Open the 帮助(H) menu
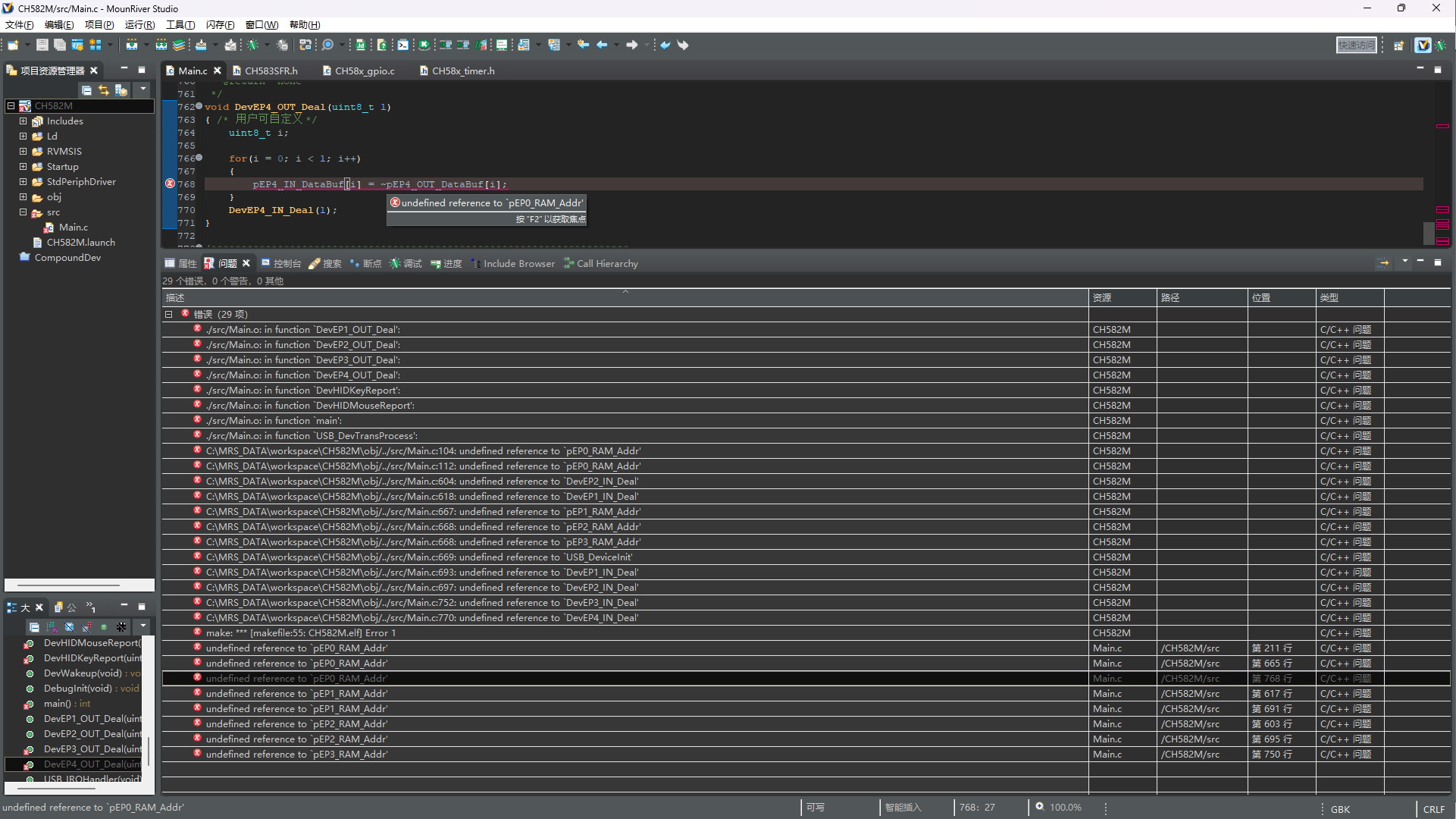Image resolution: width=1456 pixels, height=819 pixels. [x=305, y=25]
